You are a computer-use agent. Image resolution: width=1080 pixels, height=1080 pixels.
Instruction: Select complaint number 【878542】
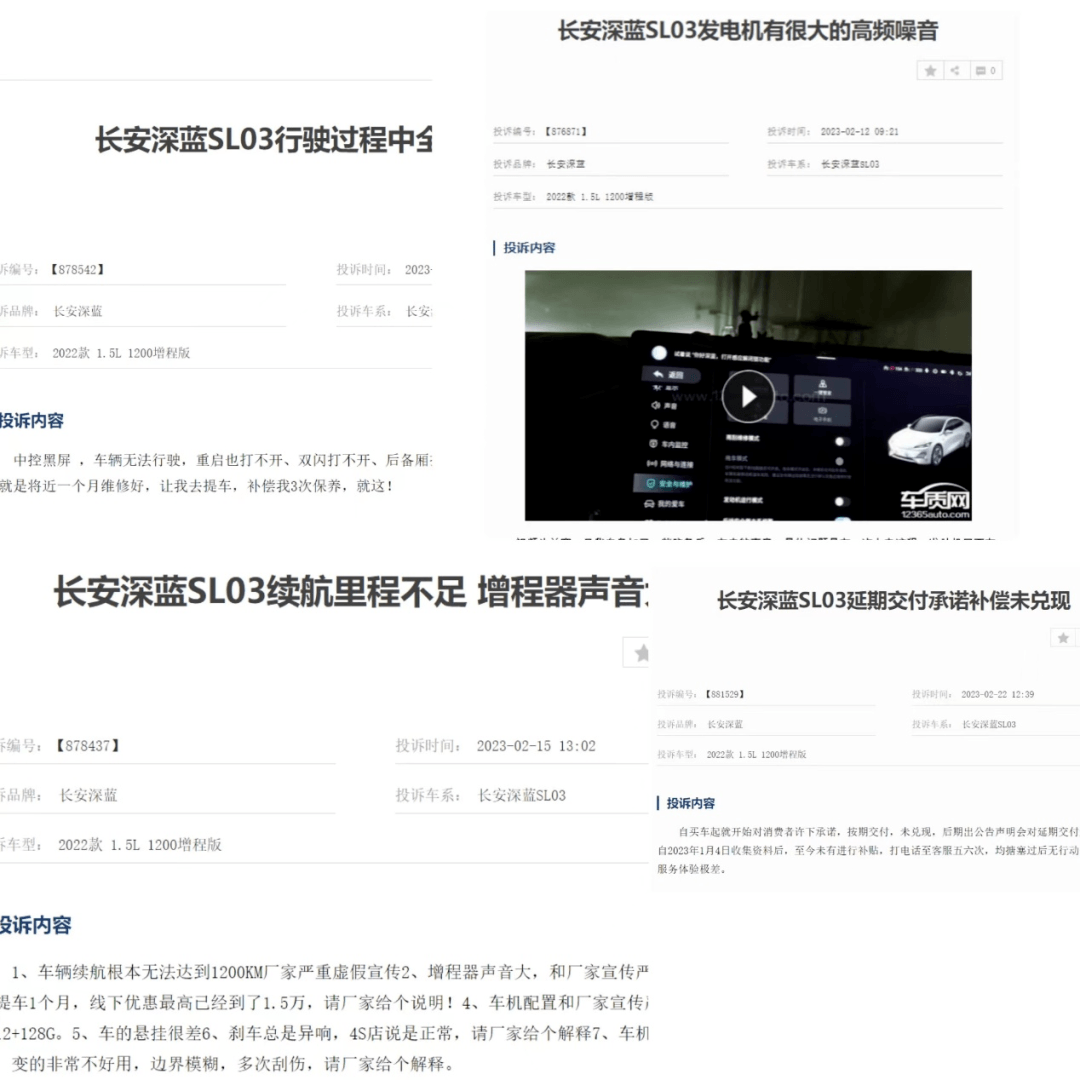pyautogui.click(x=77, y=269)
